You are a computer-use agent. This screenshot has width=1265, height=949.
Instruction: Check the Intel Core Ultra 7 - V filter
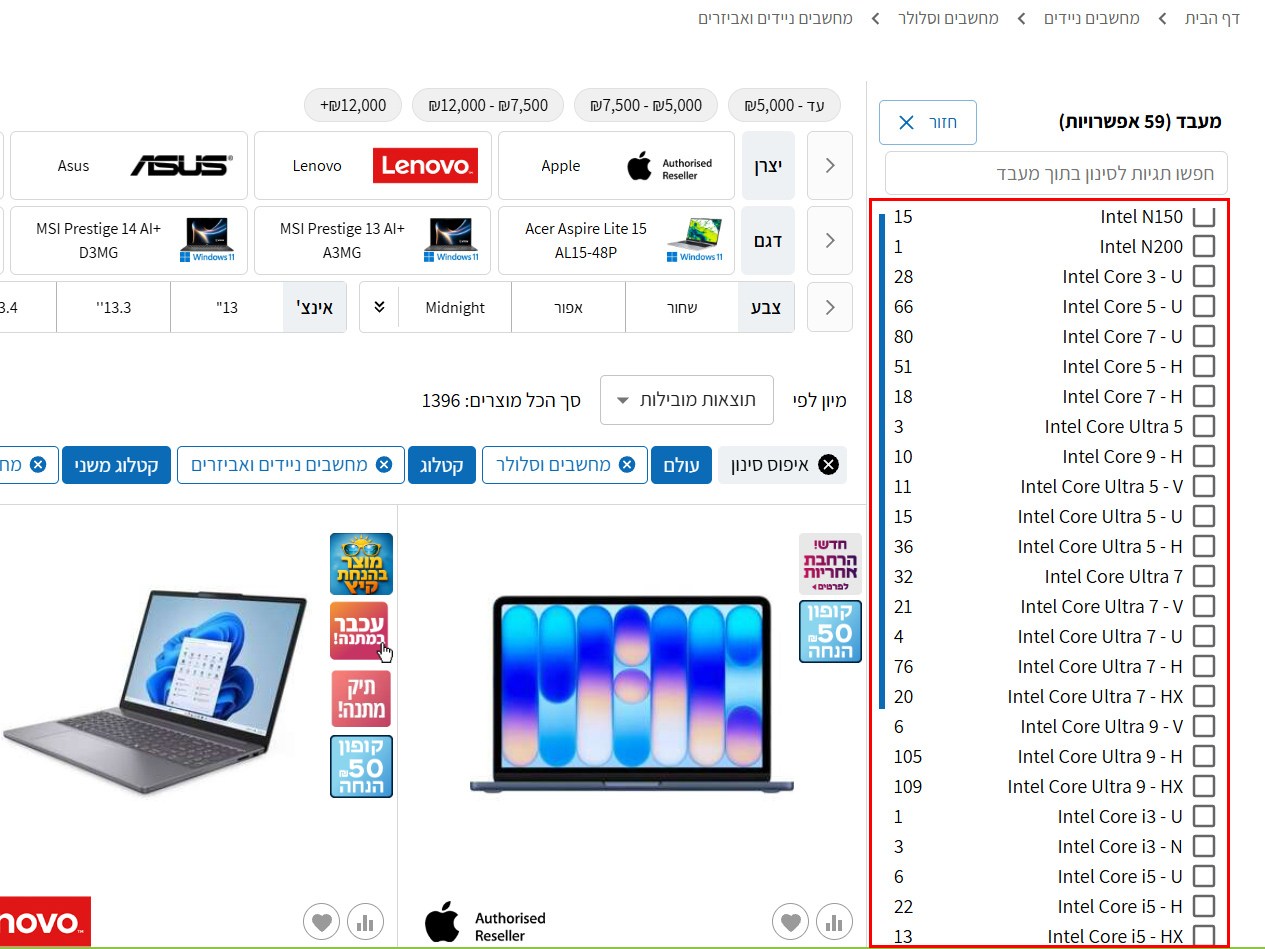tap(1204, 606)
